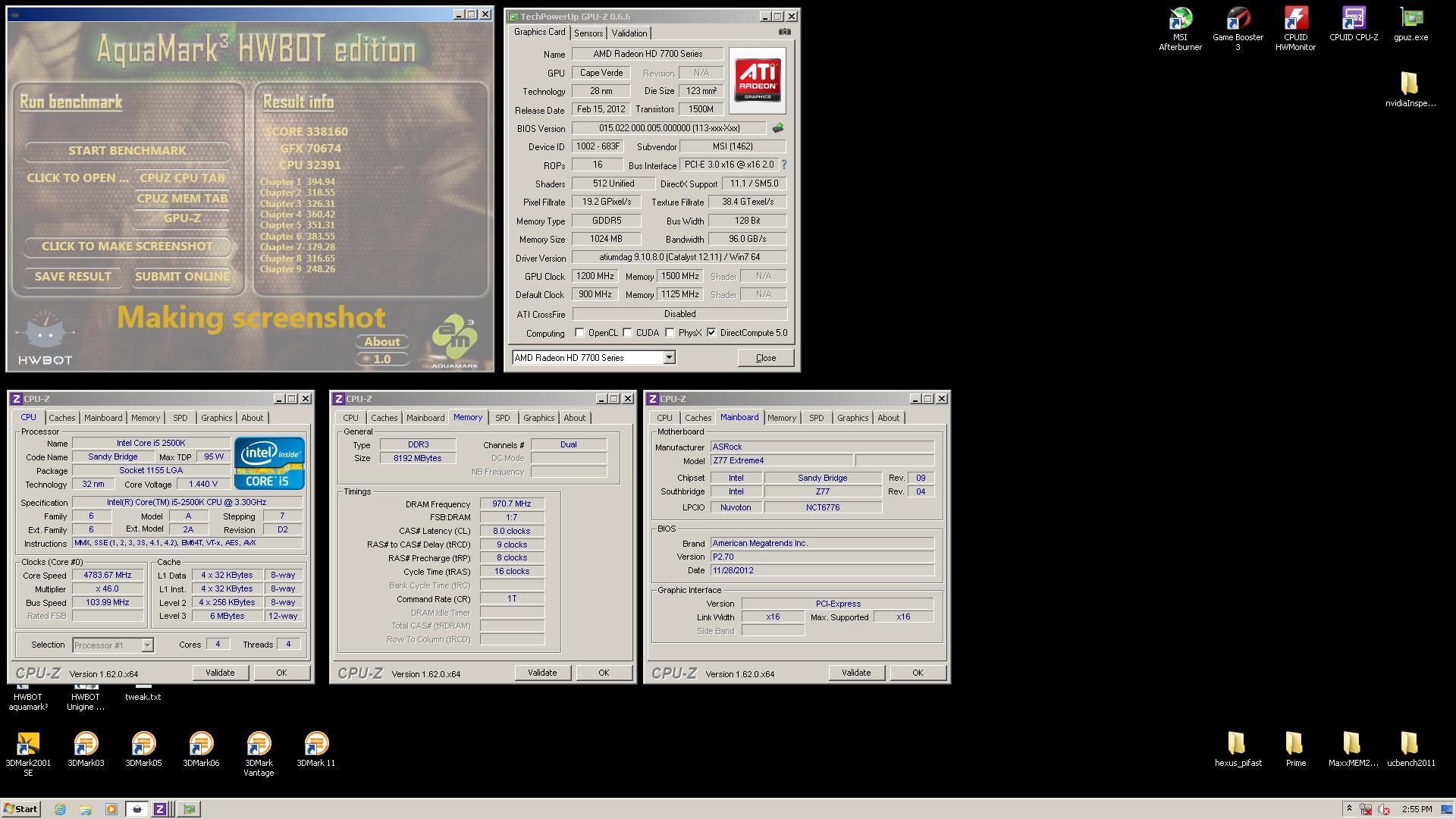Click the 1.0 version button in AquaMark

tap(382, 359)
